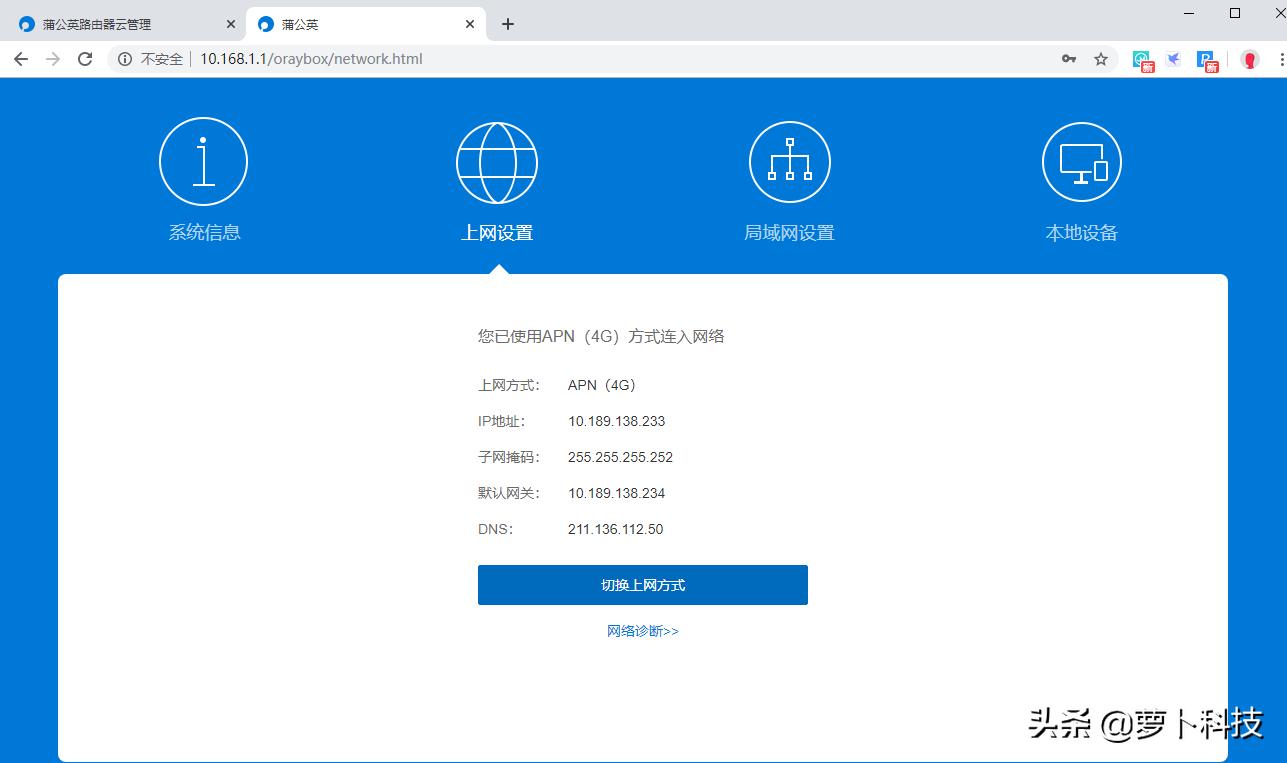1287x763 pixels.
Task: Bookmark the page with the star icon
Action: click(x=1101, y=59)
